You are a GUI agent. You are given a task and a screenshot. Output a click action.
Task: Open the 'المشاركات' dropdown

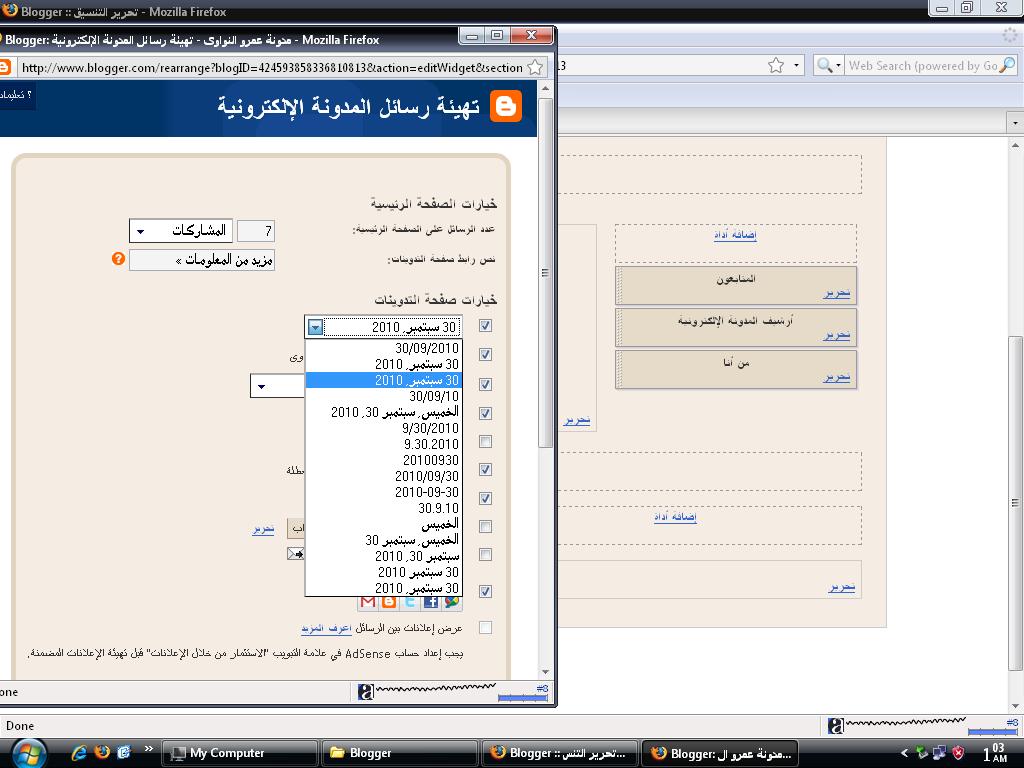pos(181,231)
